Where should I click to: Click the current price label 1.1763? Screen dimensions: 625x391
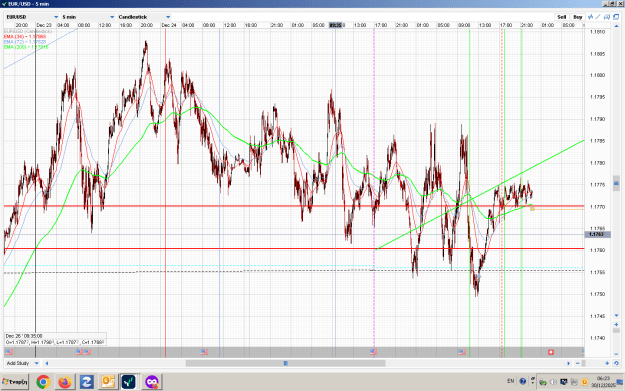pyautogui.click(x=597, y=234)
